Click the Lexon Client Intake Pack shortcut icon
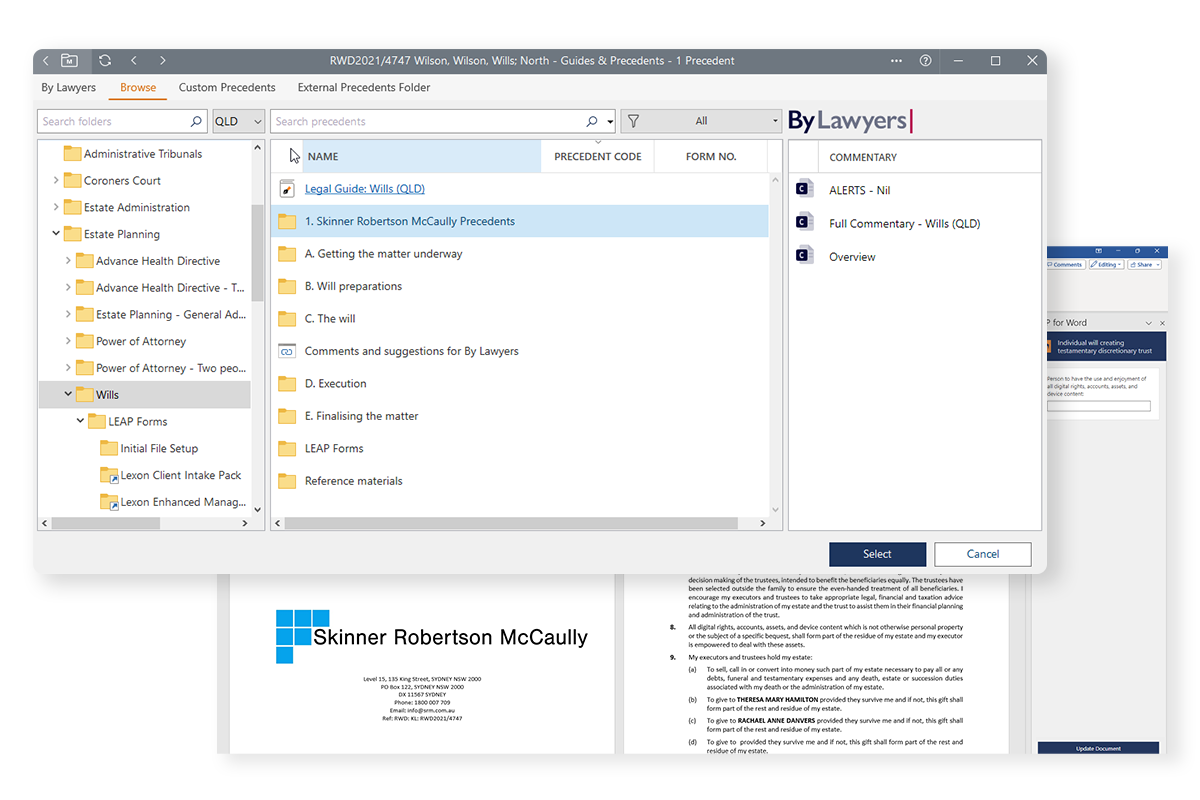Screen dimensions: 1200x800 coord(109,476)
